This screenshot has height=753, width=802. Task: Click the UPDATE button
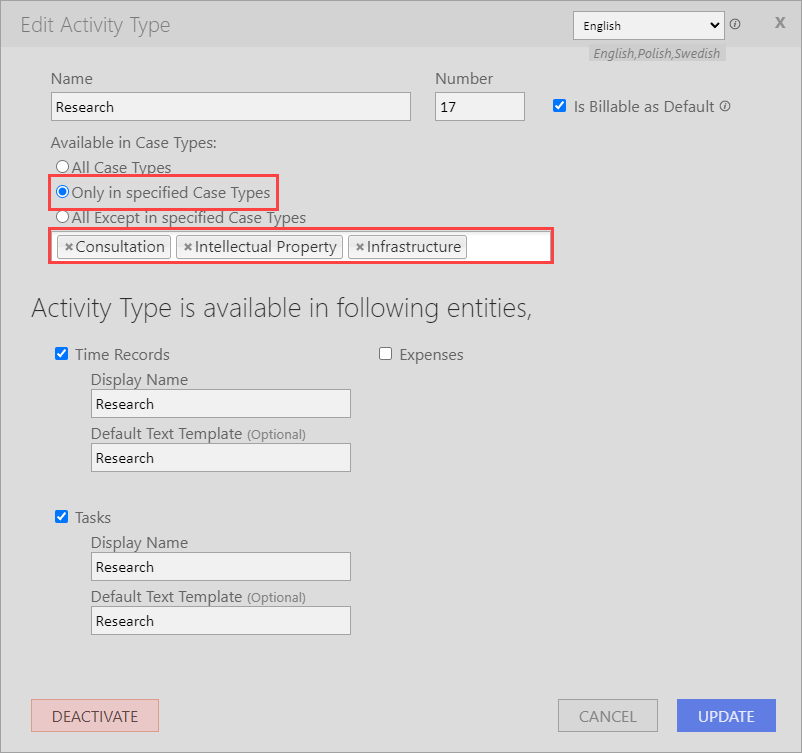click(x=726, y=716)
